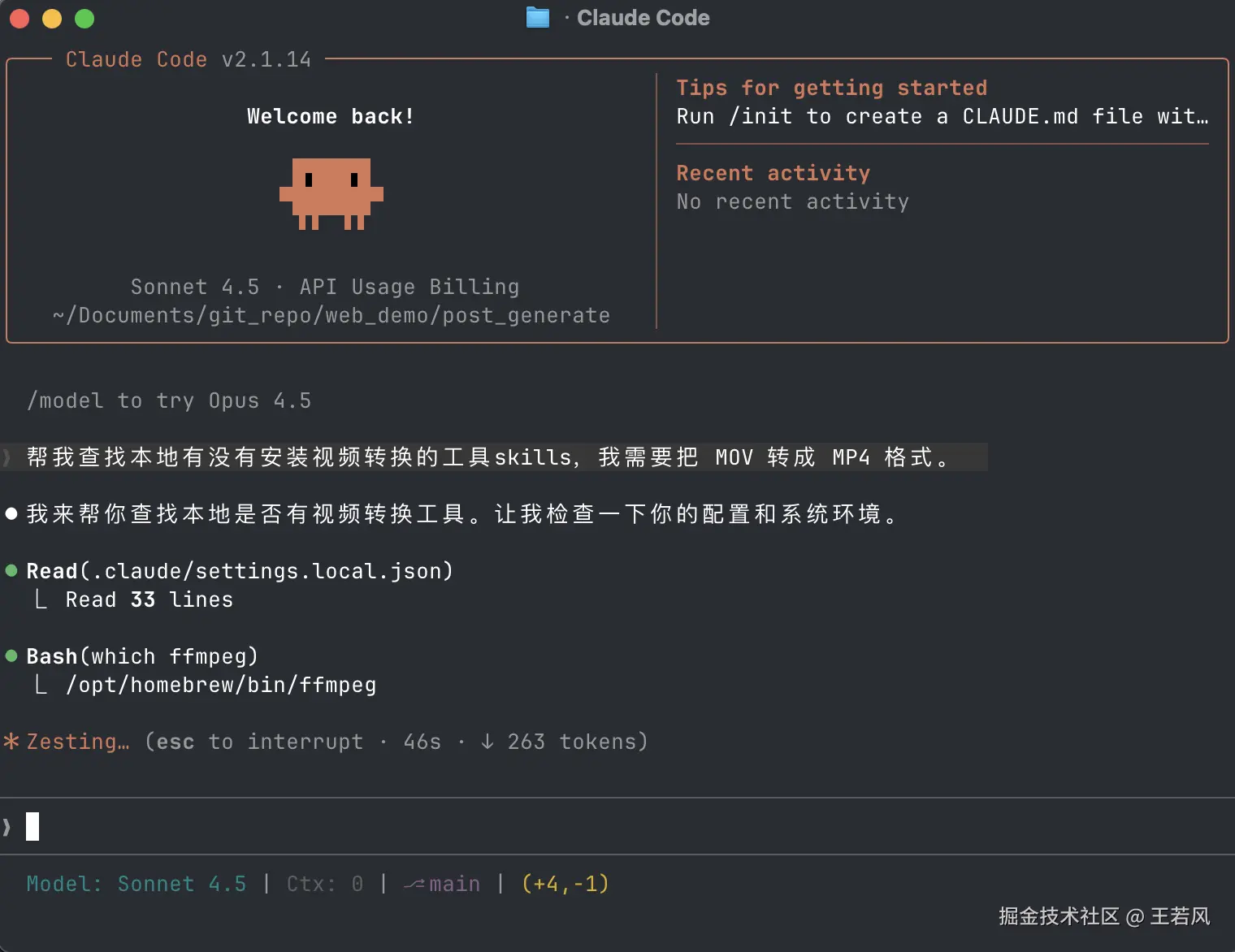Click the 'main' branch name in status line
1235x952 pixels.
(x=454, y=884)
